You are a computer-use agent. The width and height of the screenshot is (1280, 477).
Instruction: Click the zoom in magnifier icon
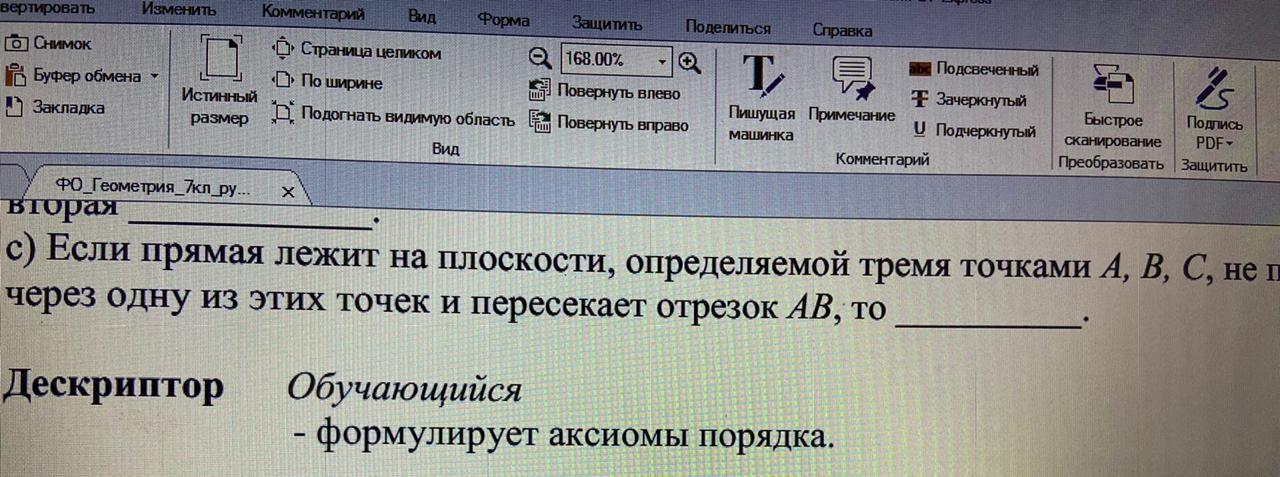tap(689, 62)
